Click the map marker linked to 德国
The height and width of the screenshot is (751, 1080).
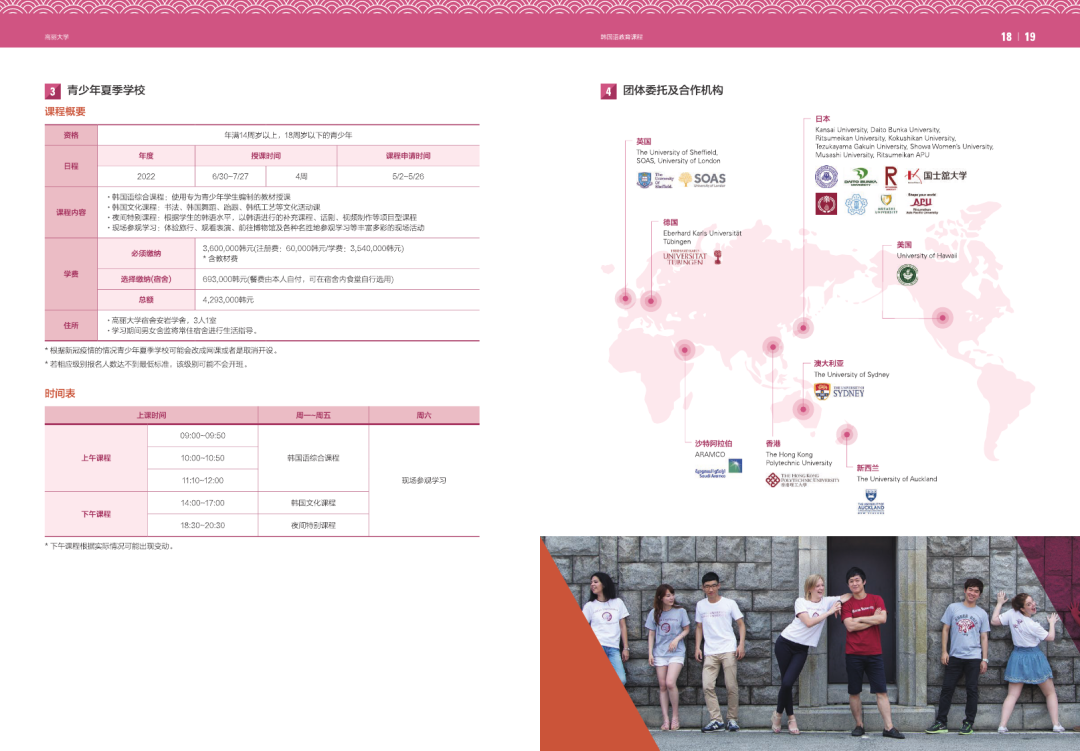click(x=650, y=300)
